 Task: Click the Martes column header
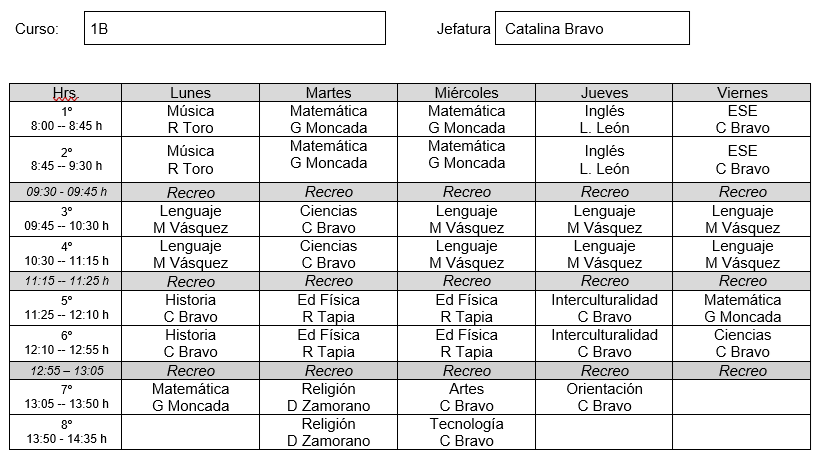[328, 93]
